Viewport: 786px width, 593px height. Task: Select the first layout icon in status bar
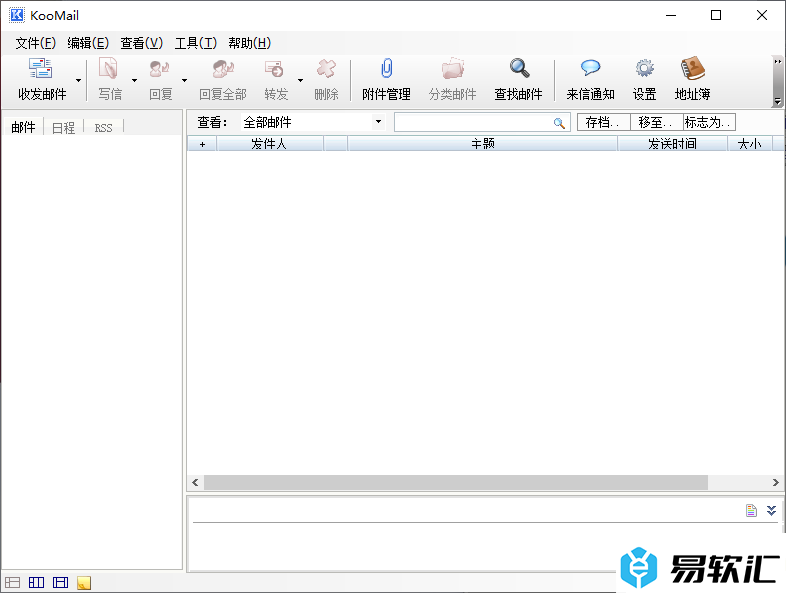(x=13, y=582)
